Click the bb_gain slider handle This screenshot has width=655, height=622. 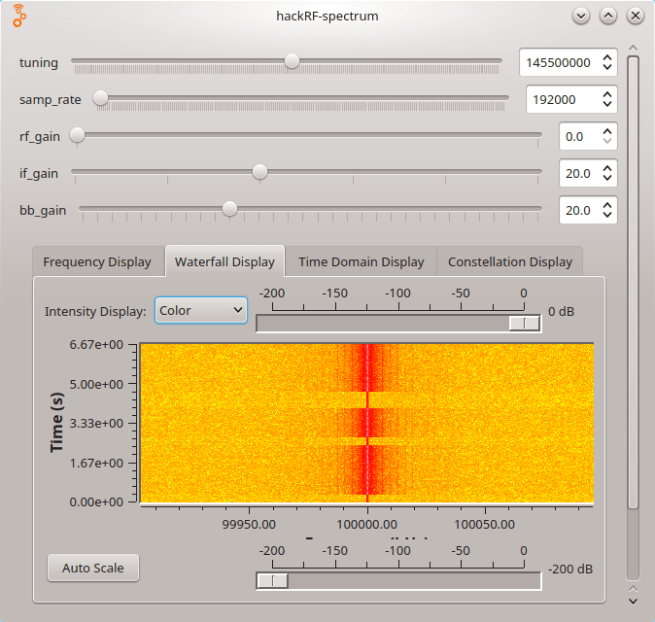[230, 208]
